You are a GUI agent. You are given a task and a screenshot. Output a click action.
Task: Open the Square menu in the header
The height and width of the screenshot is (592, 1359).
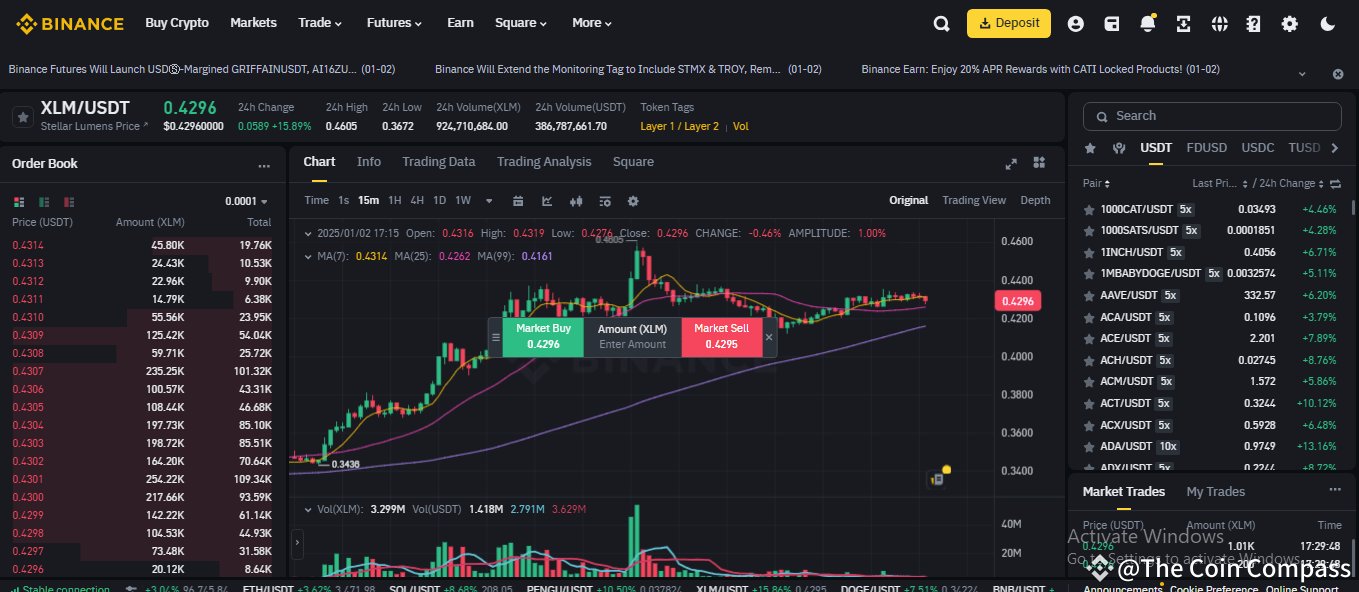click(x=521, y=23)
